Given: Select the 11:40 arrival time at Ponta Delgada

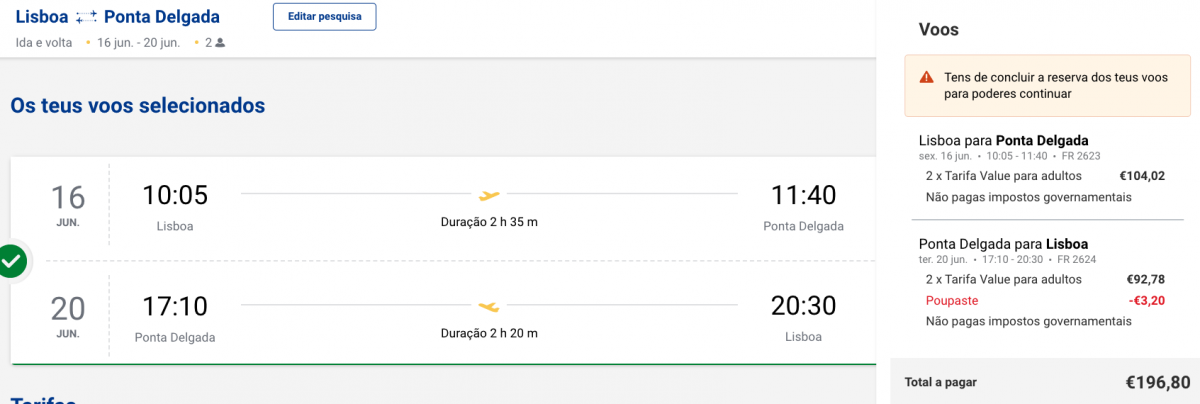Looking at the screenshot, I should point(803,195).
